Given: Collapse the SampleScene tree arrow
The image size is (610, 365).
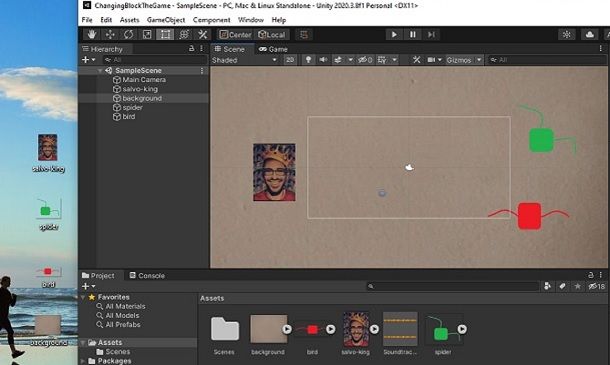Looking at the screenshot, I should point(100,70).
